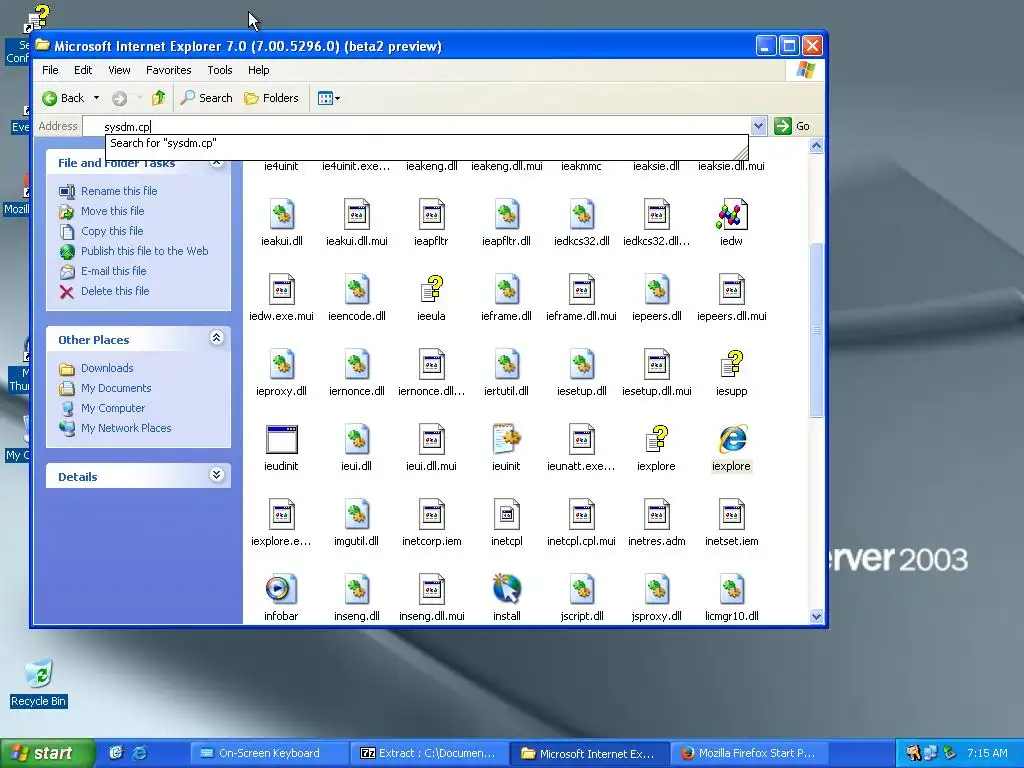Go to My Documents in Other Places
Image resolution: width=1024 pixels, height=768 pixels.
coord(116,388)
